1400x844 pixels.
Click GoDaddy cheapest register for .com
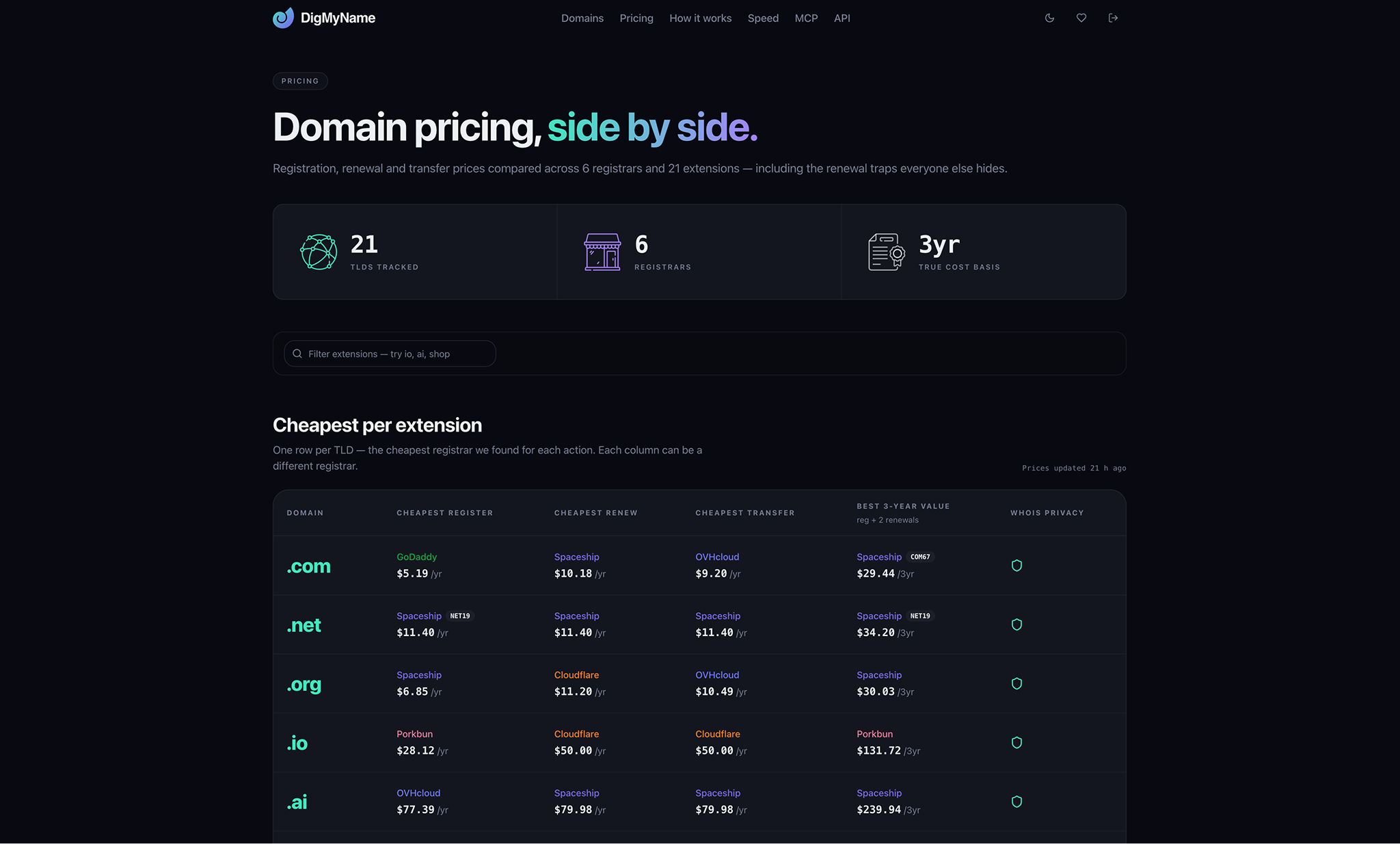416,557
